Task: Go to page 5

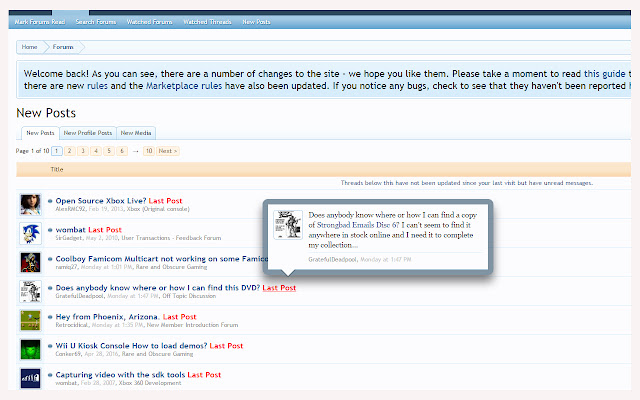Action: coord(109,151)
